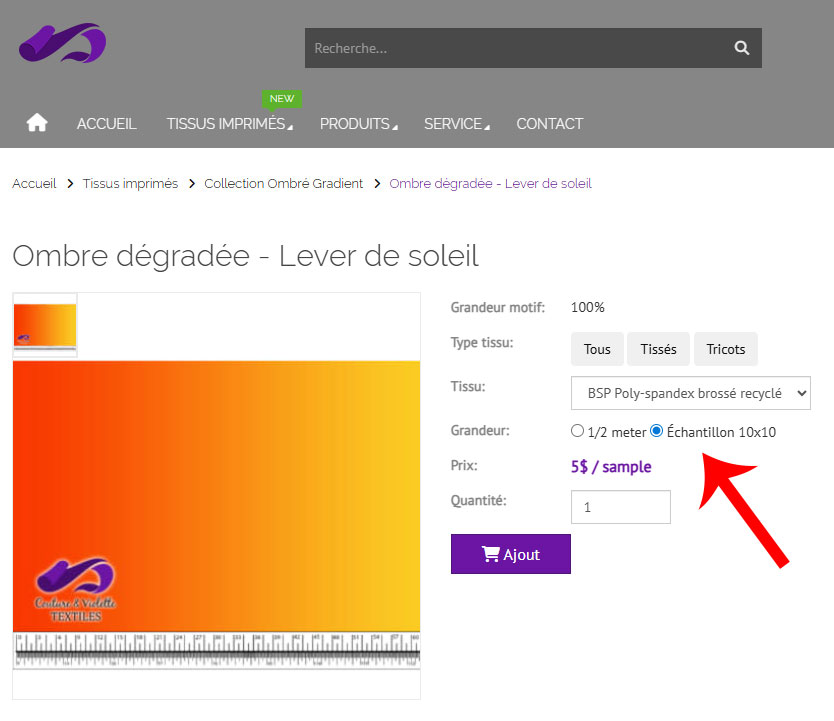Open the Accueil menu item

[106, 124]
